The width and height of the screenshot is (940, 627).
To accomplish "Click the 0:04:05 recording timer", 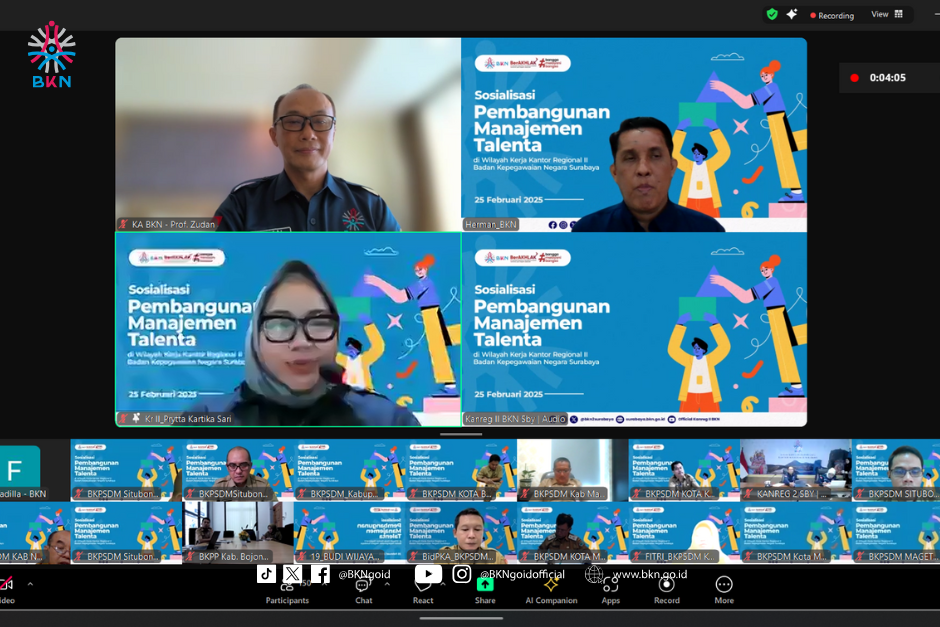I will click(x=887, y=77).
